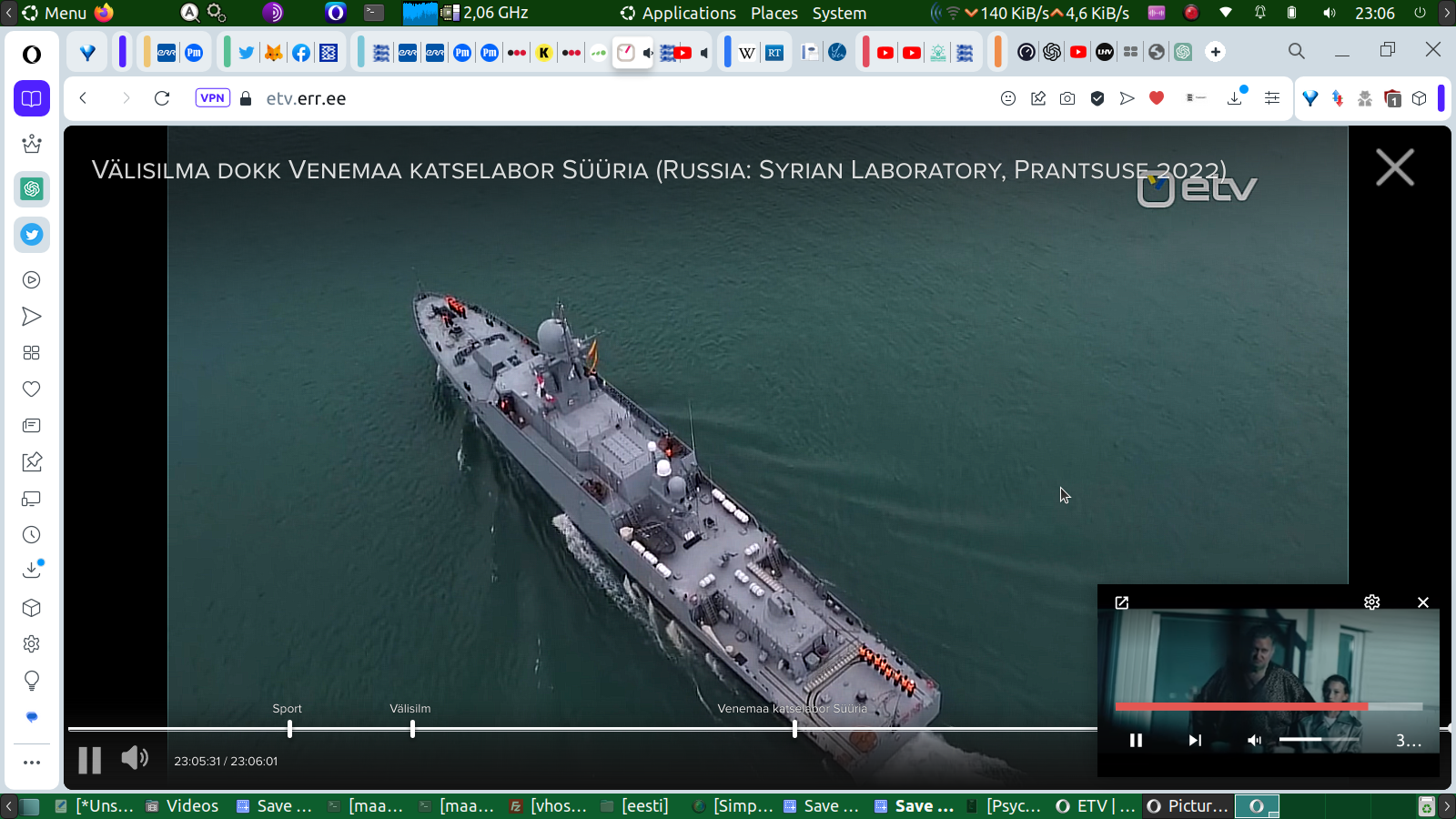Expand the sidebar three-dots setup menu

[32, 763]
